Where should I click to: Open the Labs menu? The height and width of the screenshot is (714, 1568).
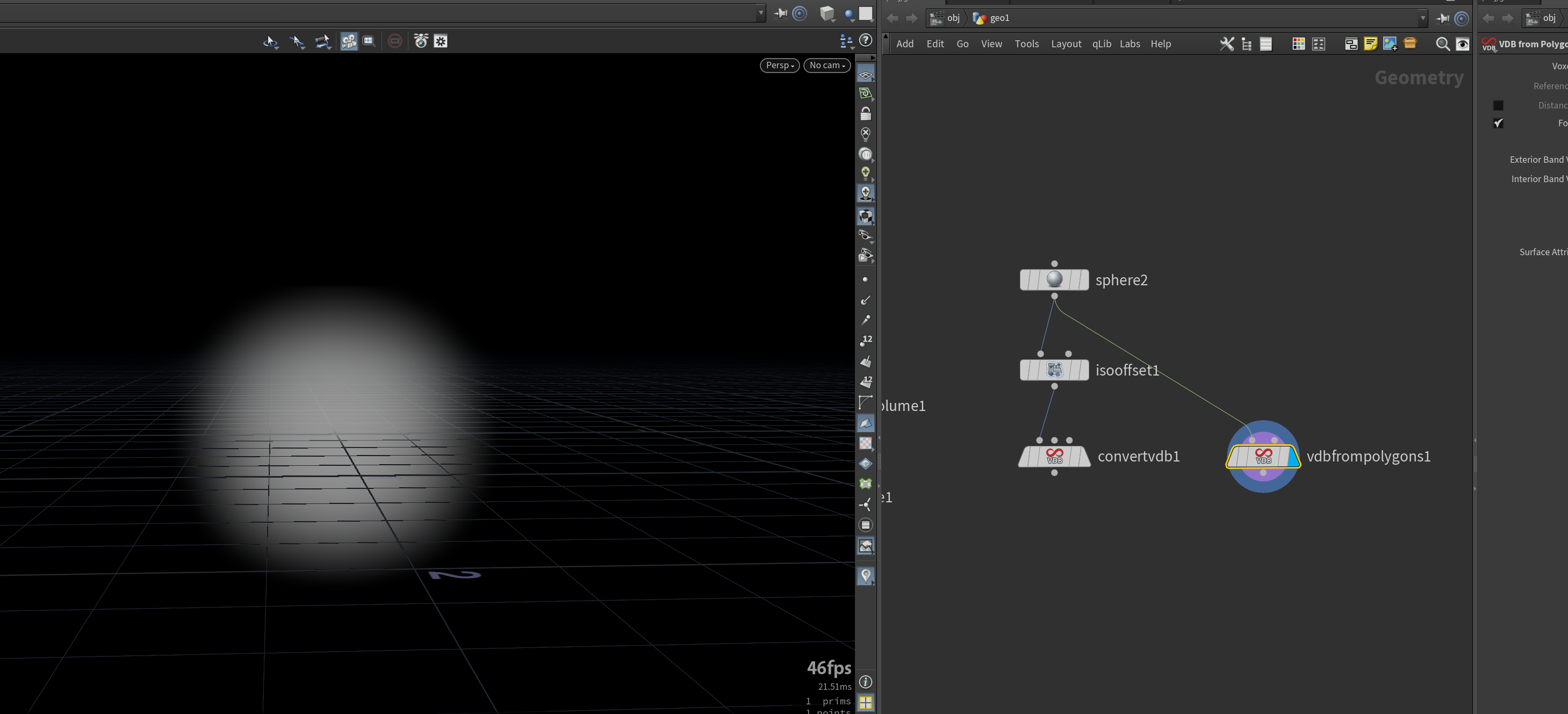coord(1130,44)
